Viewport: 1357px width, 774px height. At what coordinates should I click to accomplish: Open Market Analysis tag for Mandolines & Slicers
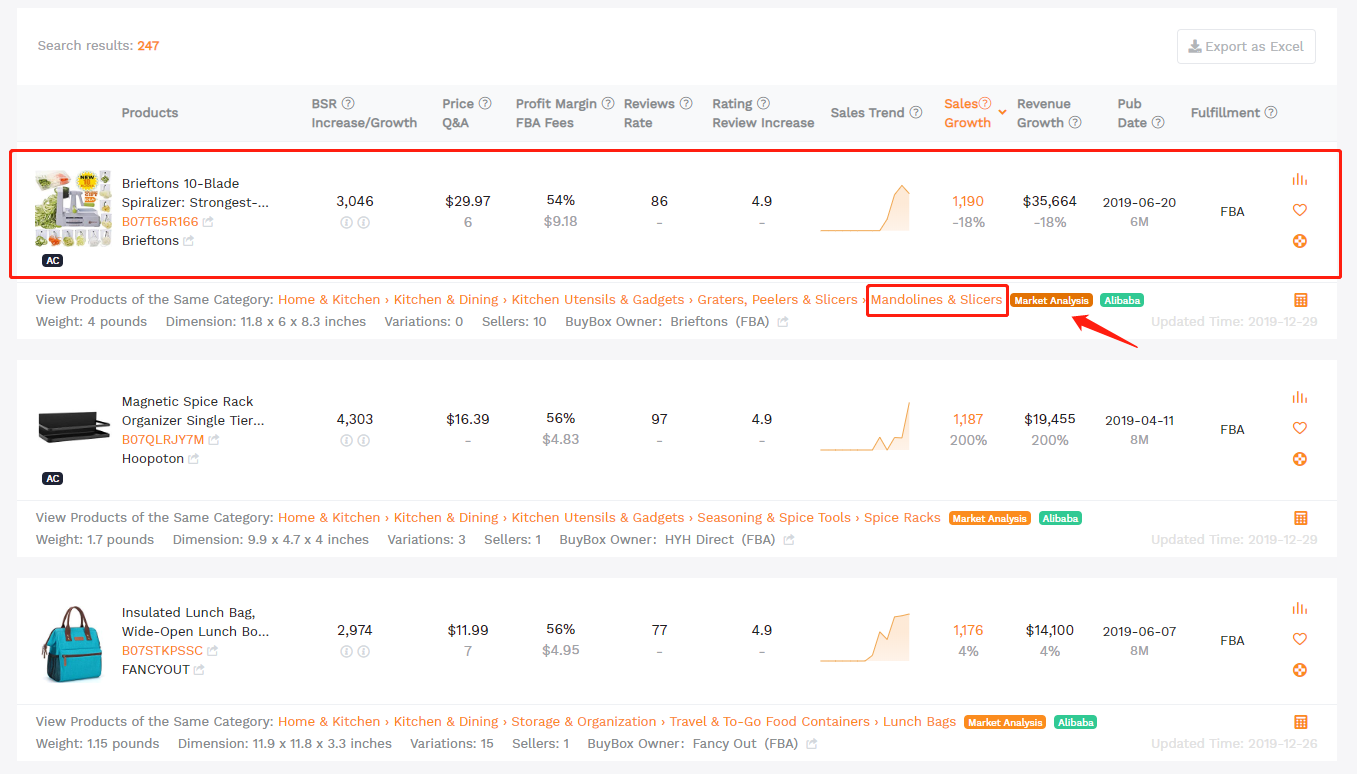(x=1050, y=300)
